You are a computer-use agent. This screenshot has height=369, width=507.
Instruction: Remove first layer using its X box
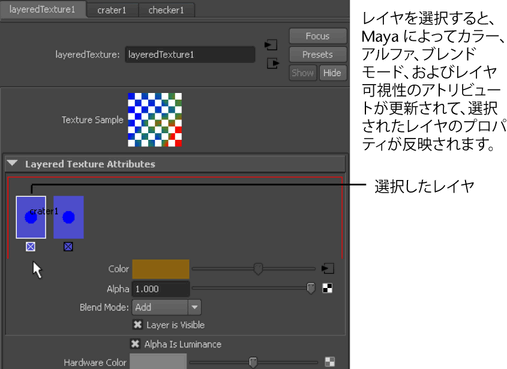pyautogui.click(x=31, y=247)
